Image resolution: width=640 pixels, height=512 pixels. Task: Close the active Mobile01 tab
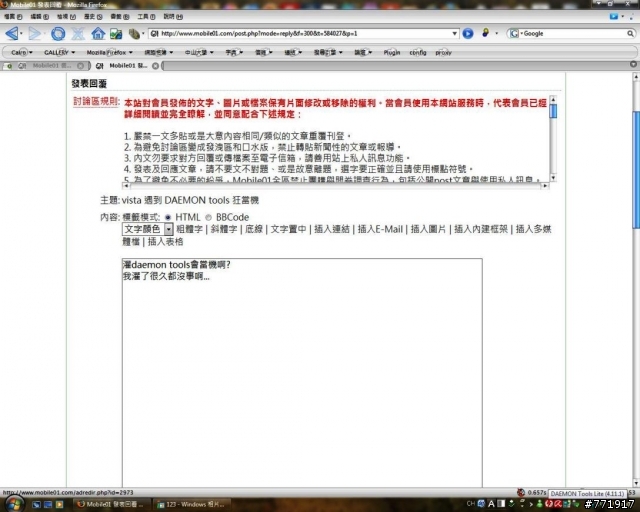(156, 66)
